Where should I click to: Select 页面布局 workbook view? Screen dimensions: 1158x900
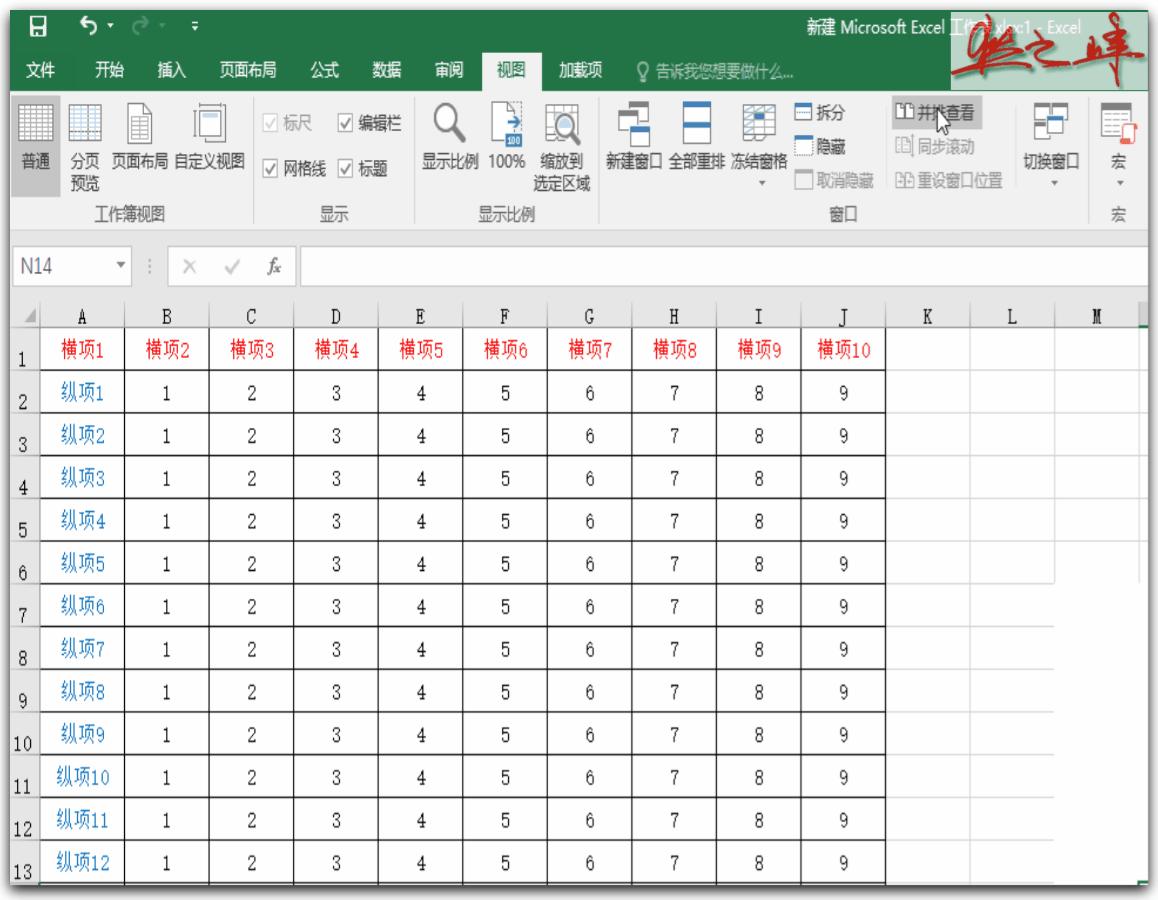pos(142,140)
